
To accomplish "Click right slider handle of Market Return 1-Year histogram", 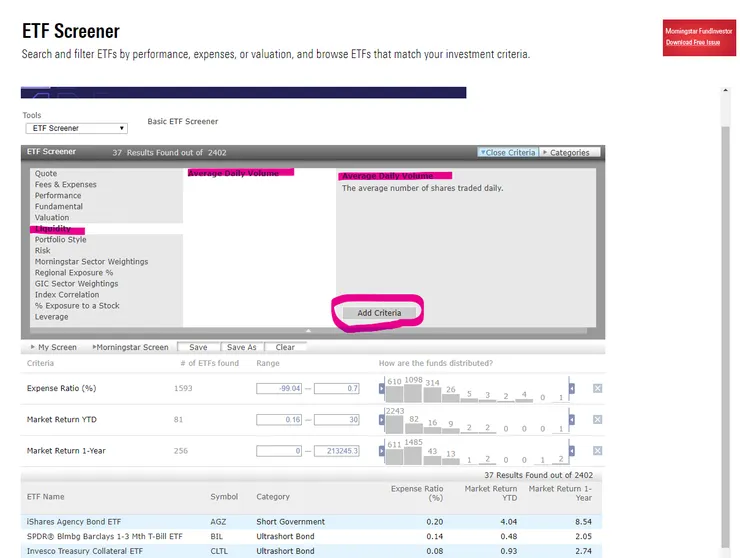I will click(572, 451).
